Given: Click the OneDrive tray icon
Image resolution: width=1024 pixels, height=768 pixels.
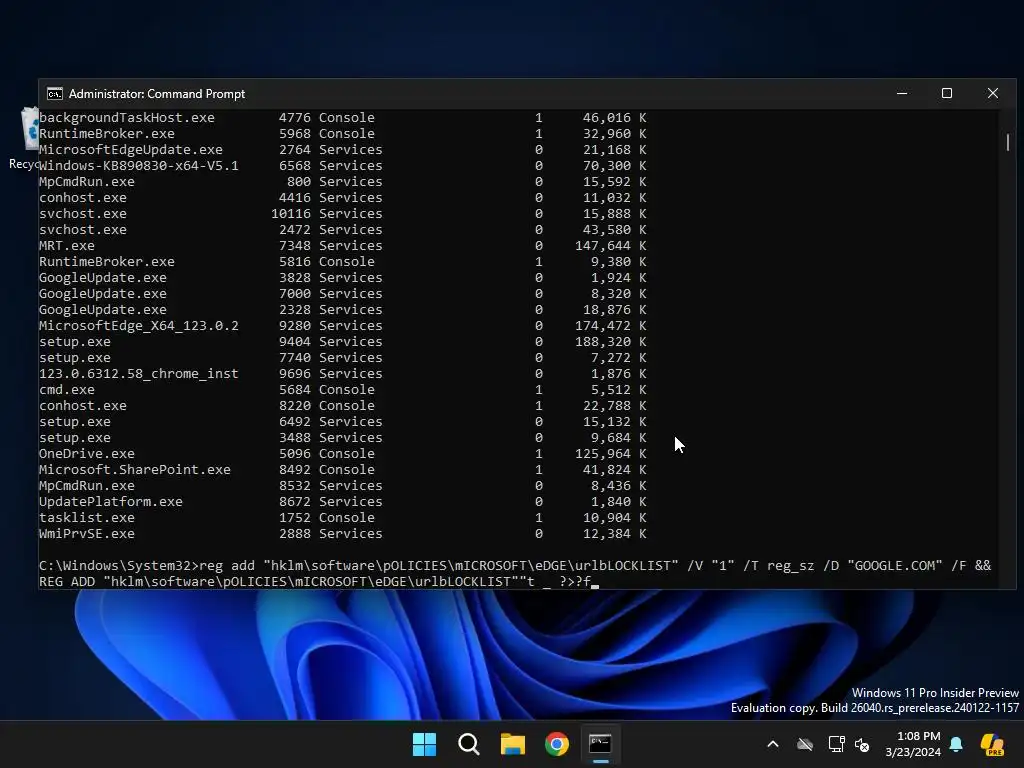Looking at the screenshot, I should click(805, 744).
